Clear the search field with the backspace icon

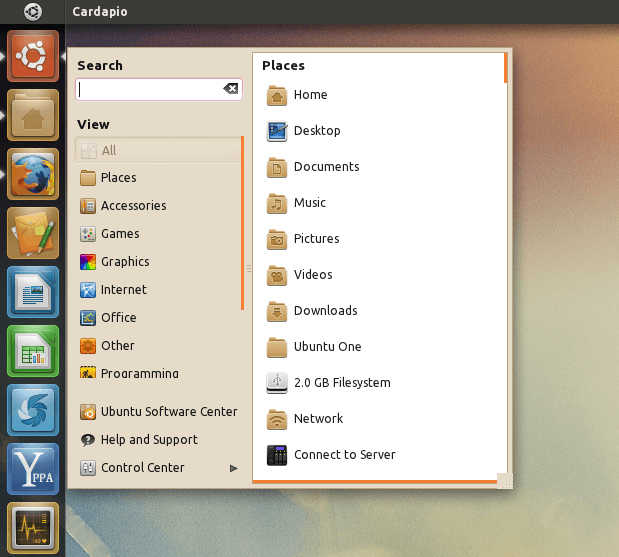click(x=231, y=89)
